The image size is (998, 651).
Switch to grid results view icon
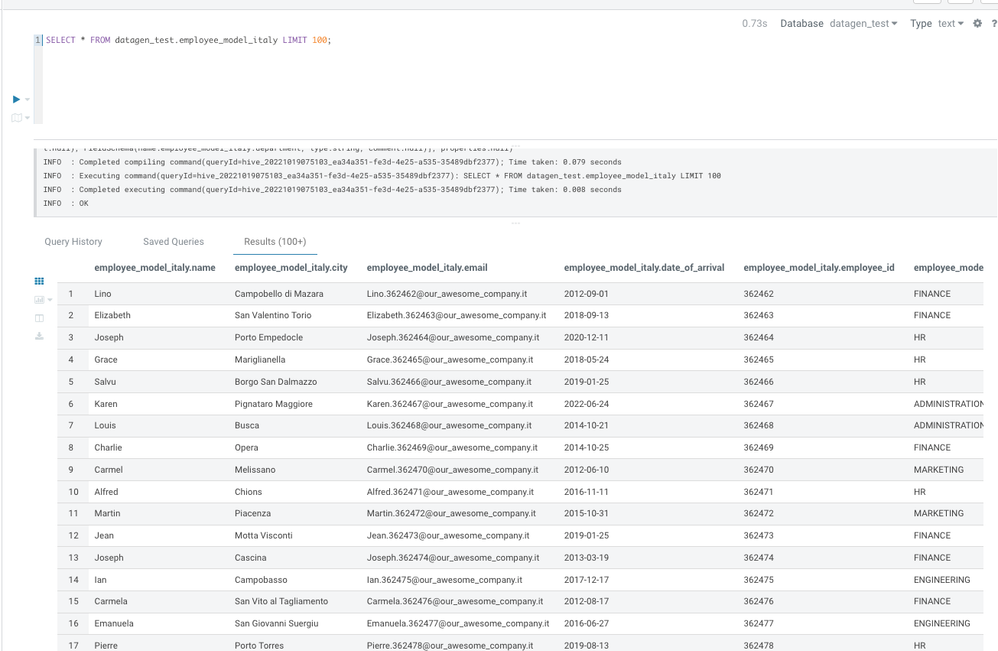(39, 281)
